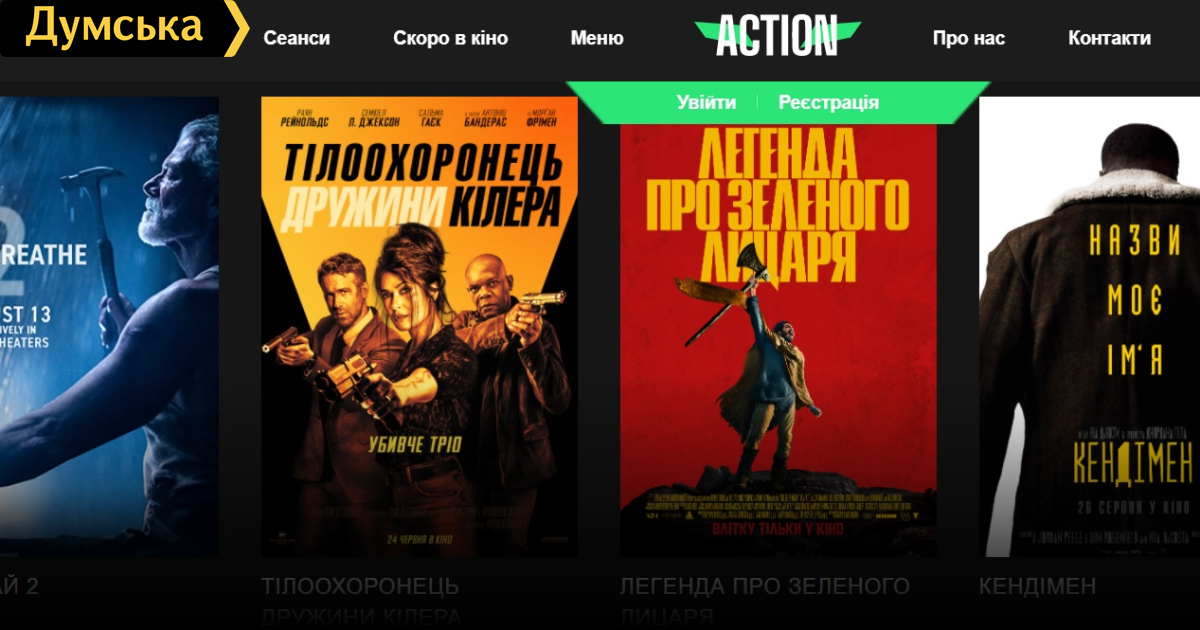
Task: Click the ACTION cinema logo
Action: [x=777, y=36]
